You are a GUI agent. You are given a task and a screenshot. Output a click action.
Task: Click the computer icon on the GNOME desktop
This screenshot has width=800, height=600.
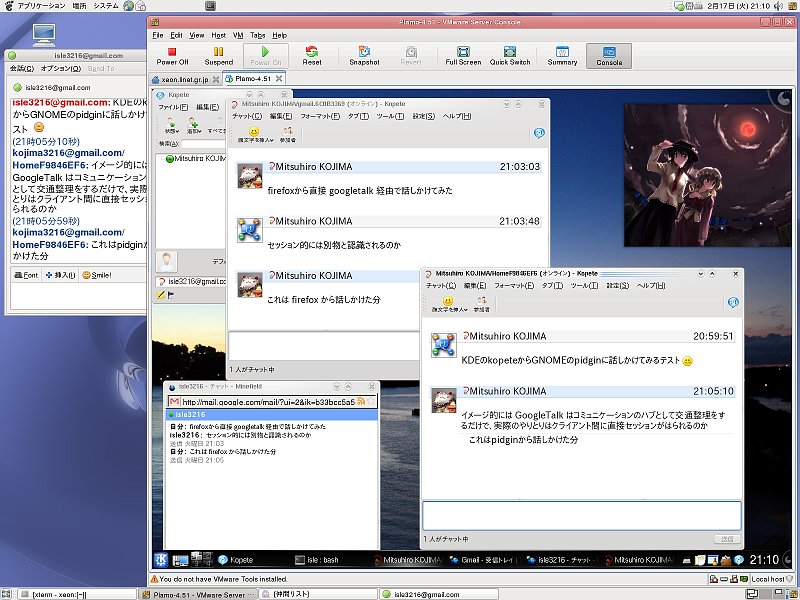[x=44, y=35]
